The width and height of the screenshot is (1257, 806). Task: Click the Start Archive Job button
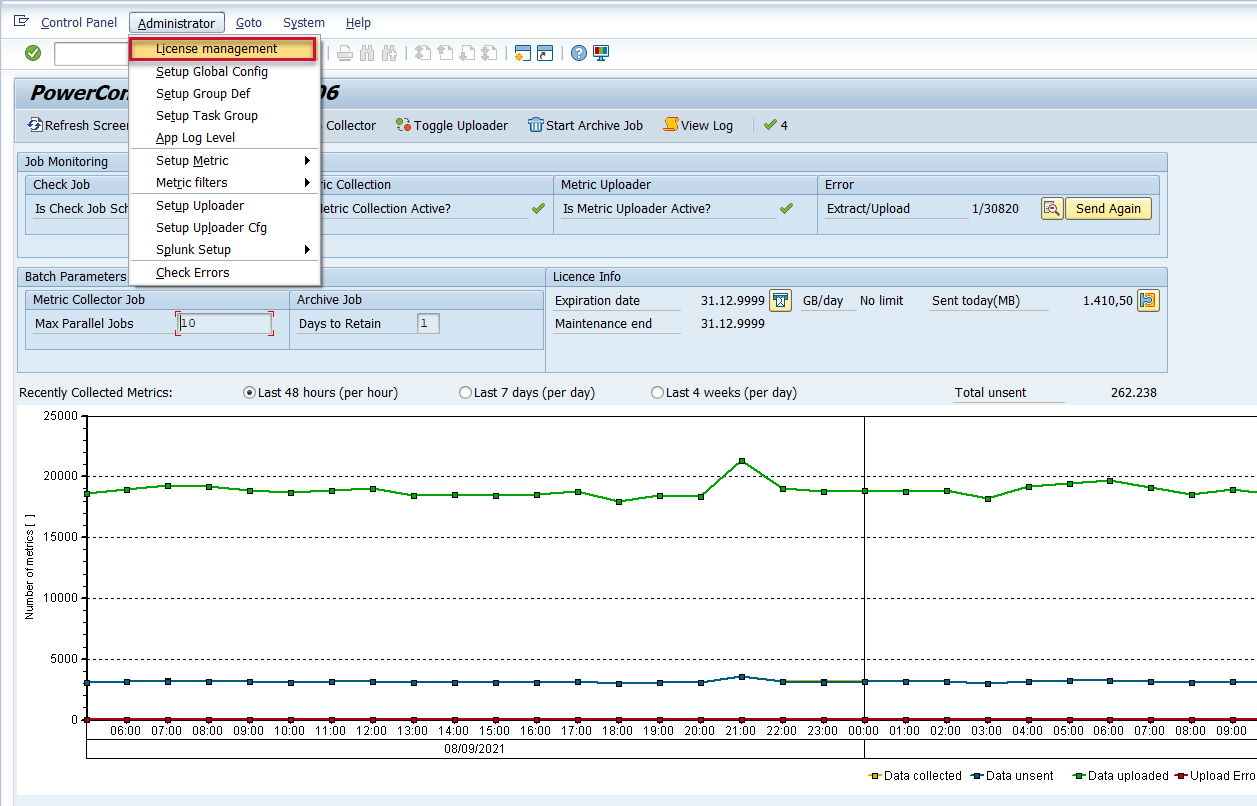585,126
